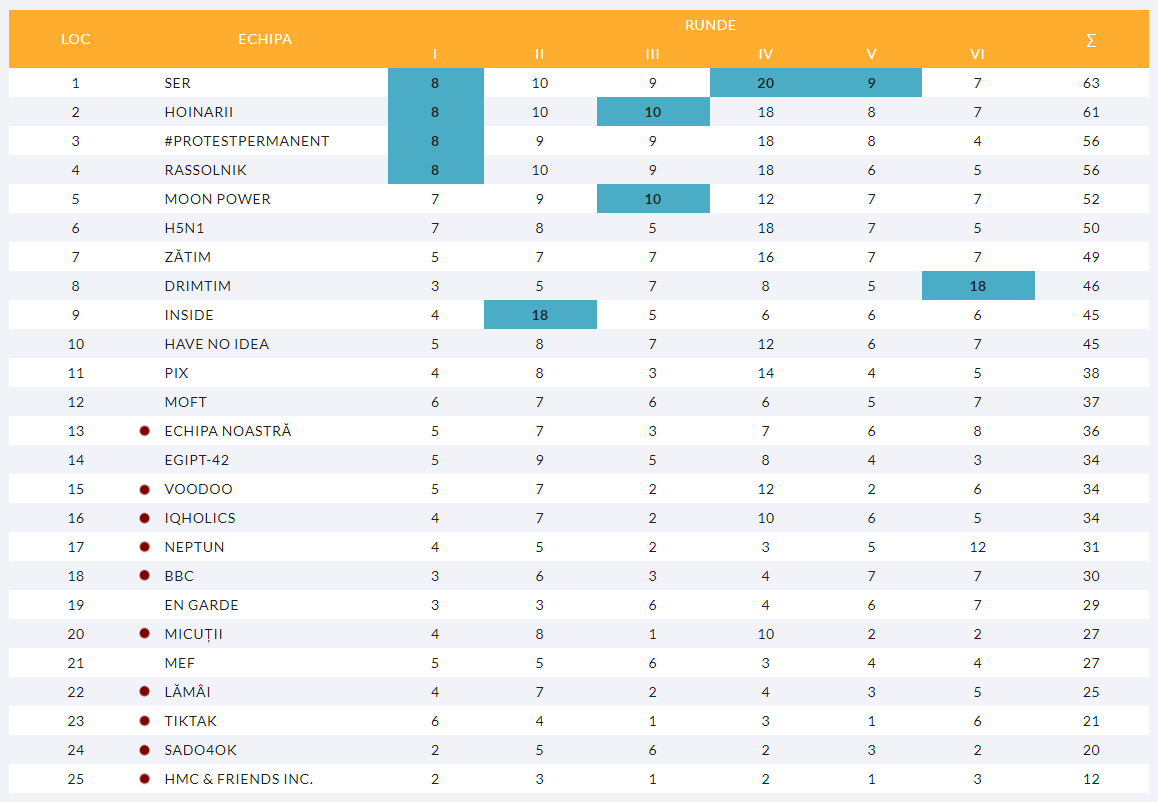The width and height of the screenshot is (1158, 802).
Task: Click ZĂTIM's total score 49
Action: pyautogui.click(x=1091, y=257)
